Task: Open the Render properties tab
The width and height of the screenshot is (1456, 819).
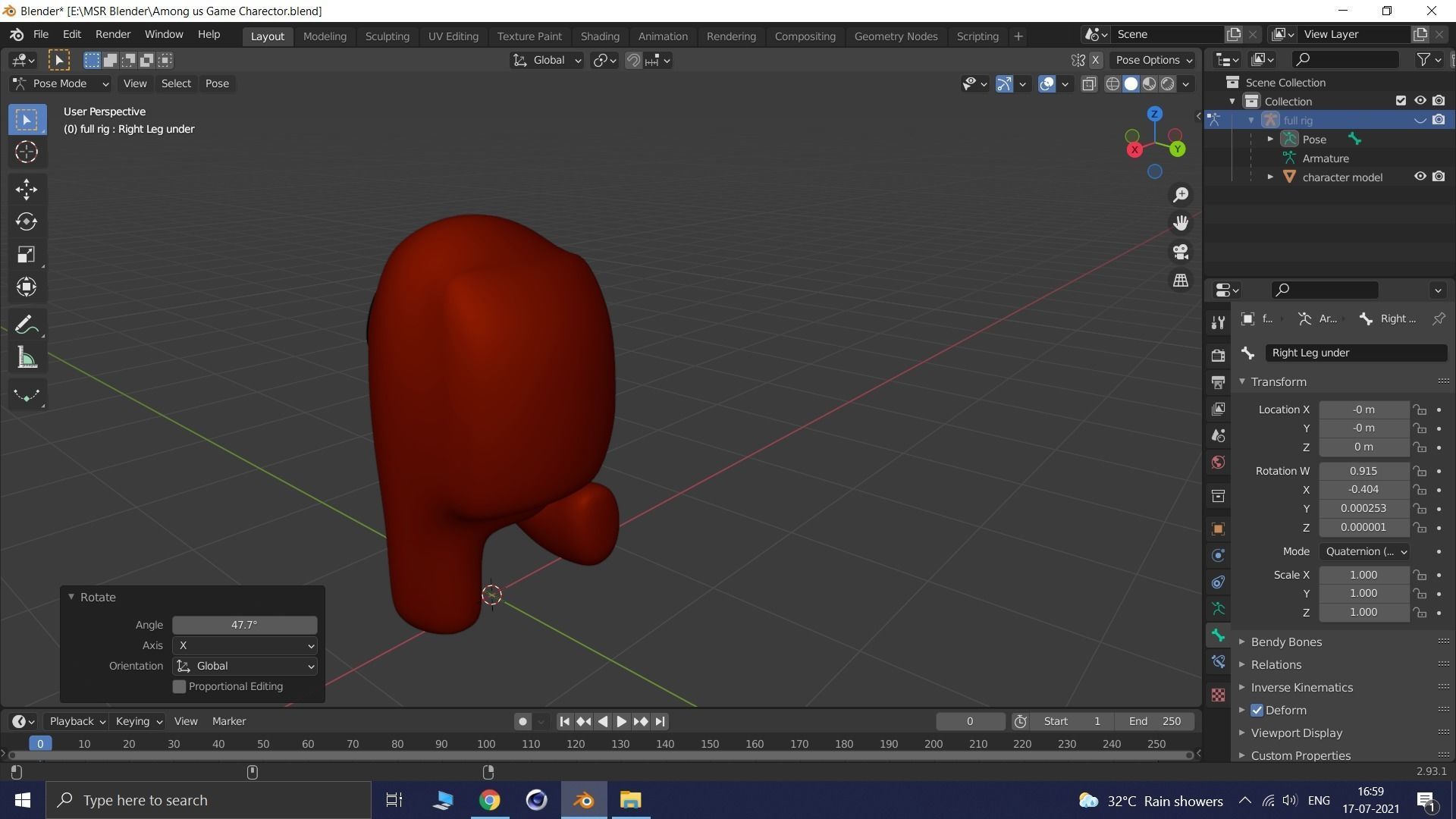Action: click(1218, 355)
